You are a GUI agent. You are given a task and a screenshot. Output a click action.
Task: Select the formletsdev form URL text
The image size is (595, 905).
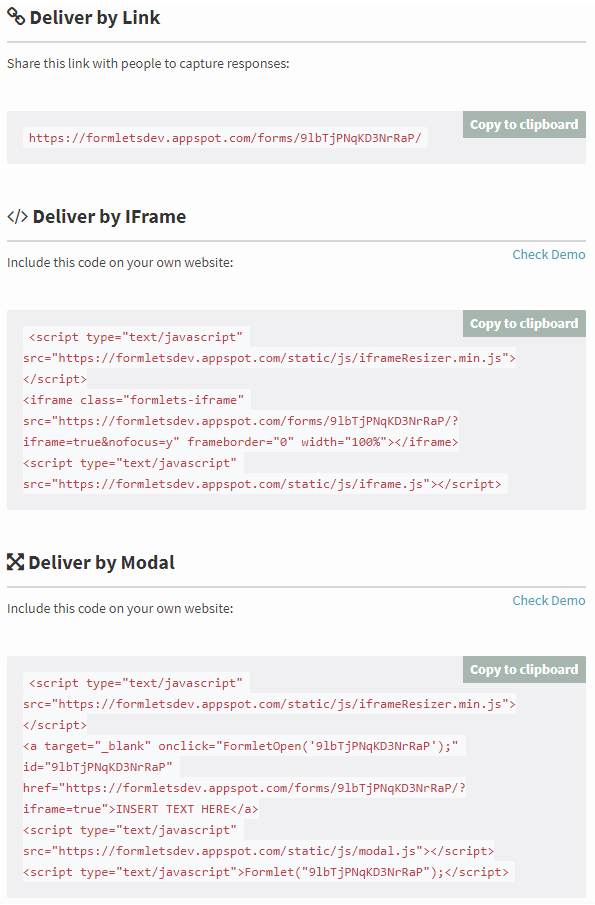tap(225, 138)
